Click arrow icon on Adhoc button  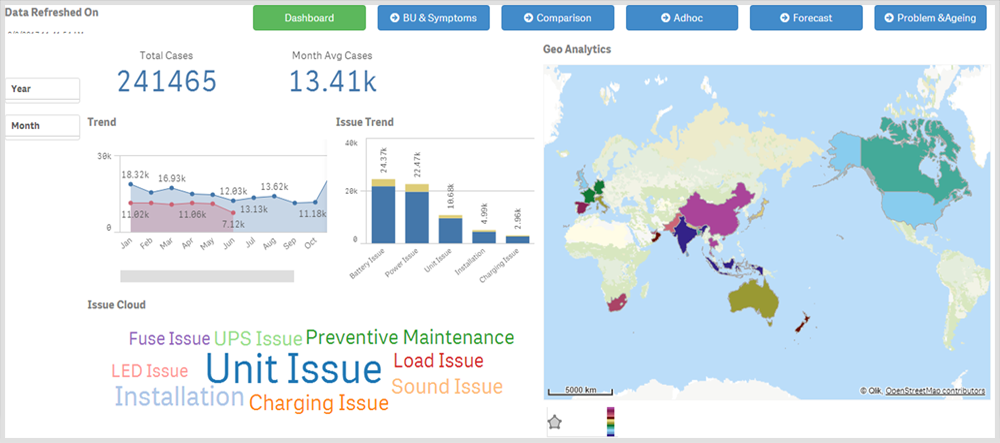tap(665, 18)
